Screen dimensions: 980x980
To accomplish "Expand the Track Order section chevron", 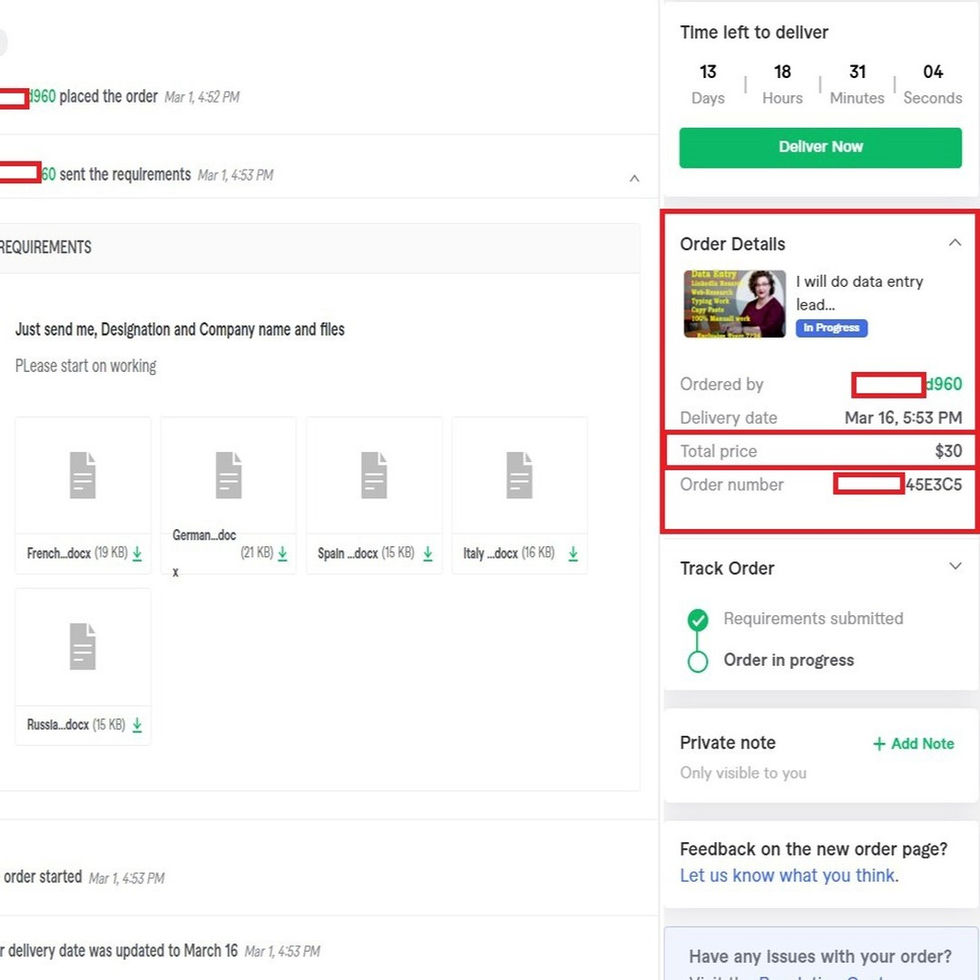I will click(x=954, y=566).
